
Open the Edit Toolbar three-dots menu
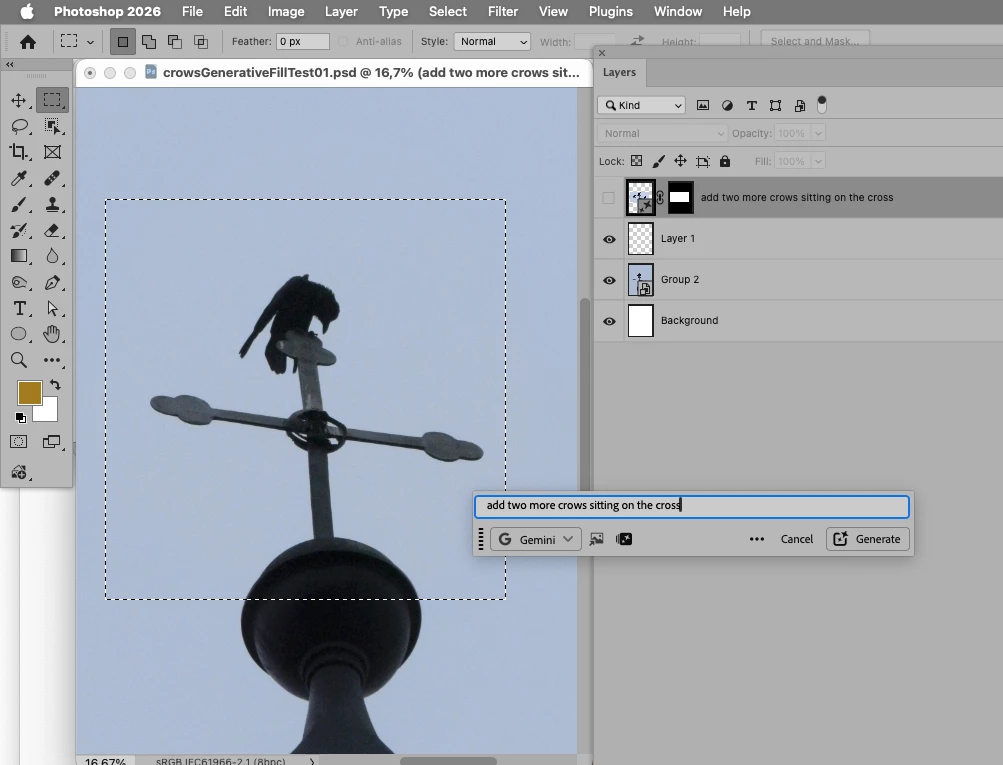(52, 360)
